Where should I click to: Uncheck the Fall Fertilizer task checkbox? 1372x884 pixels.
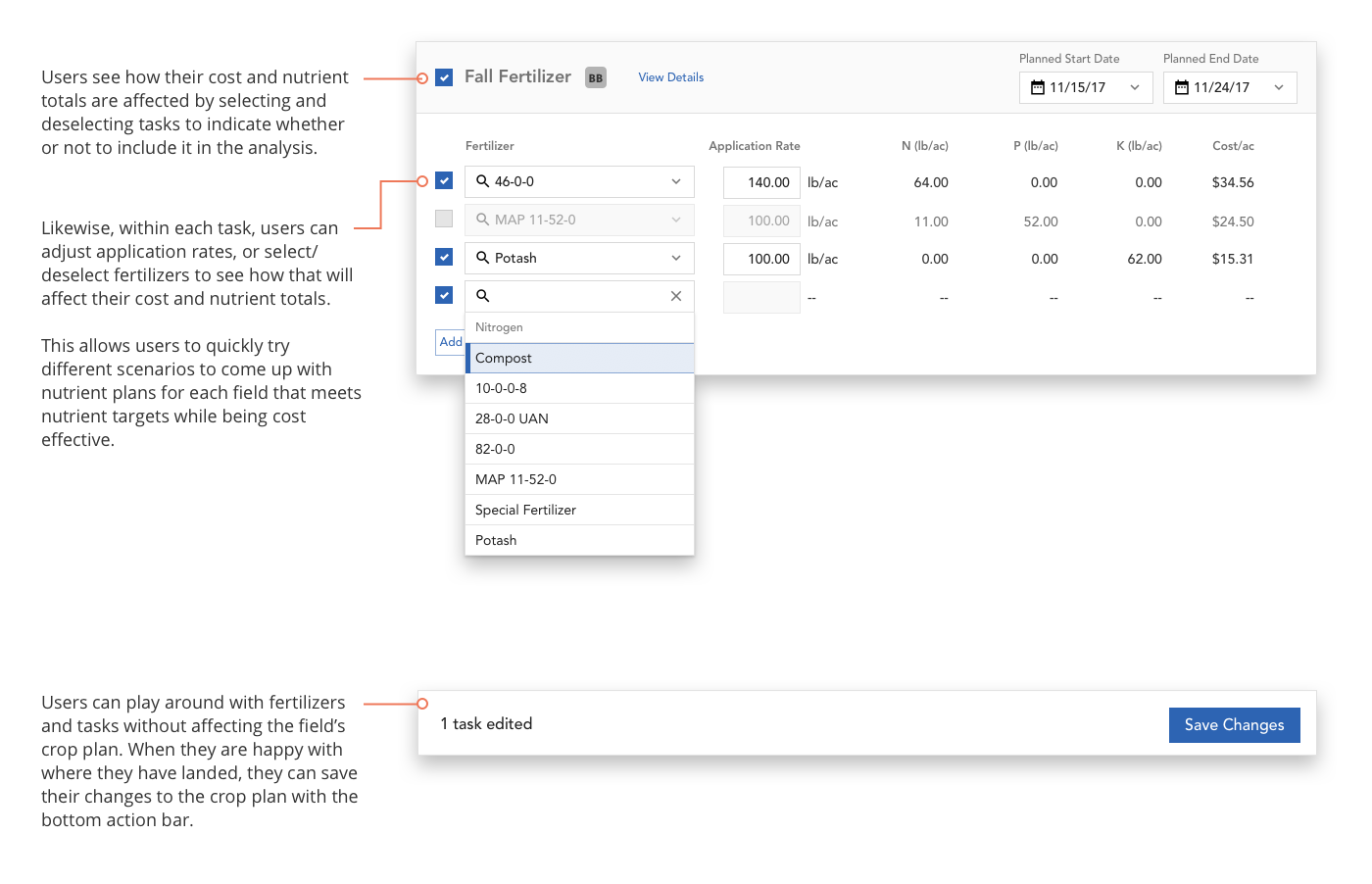tap(444, 77)
